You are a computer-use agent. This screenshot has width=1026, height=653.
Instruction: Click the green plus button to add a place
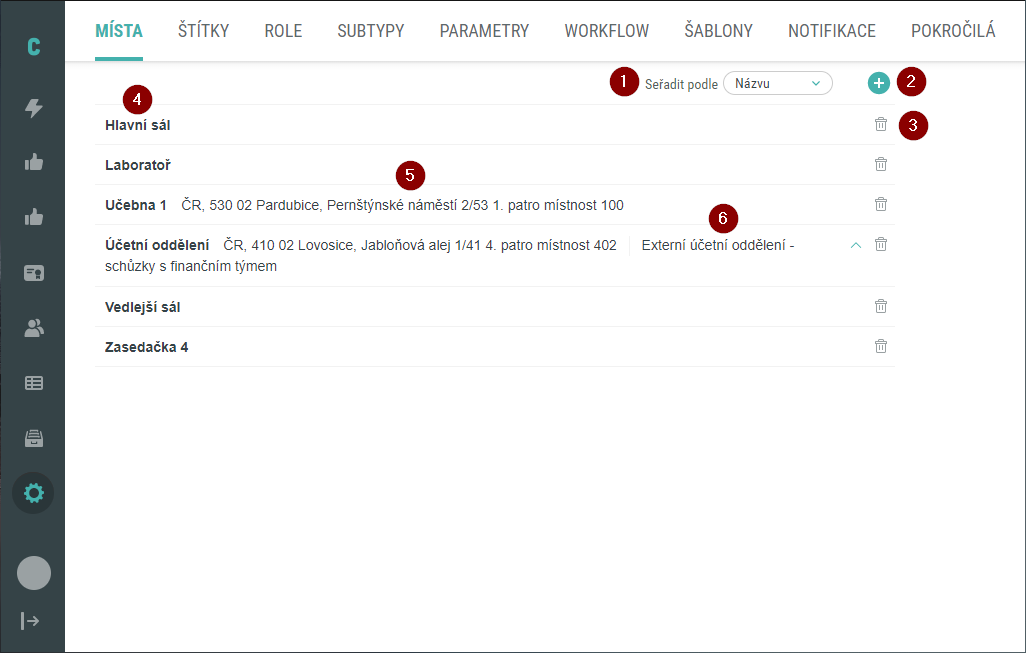[878, 83]
